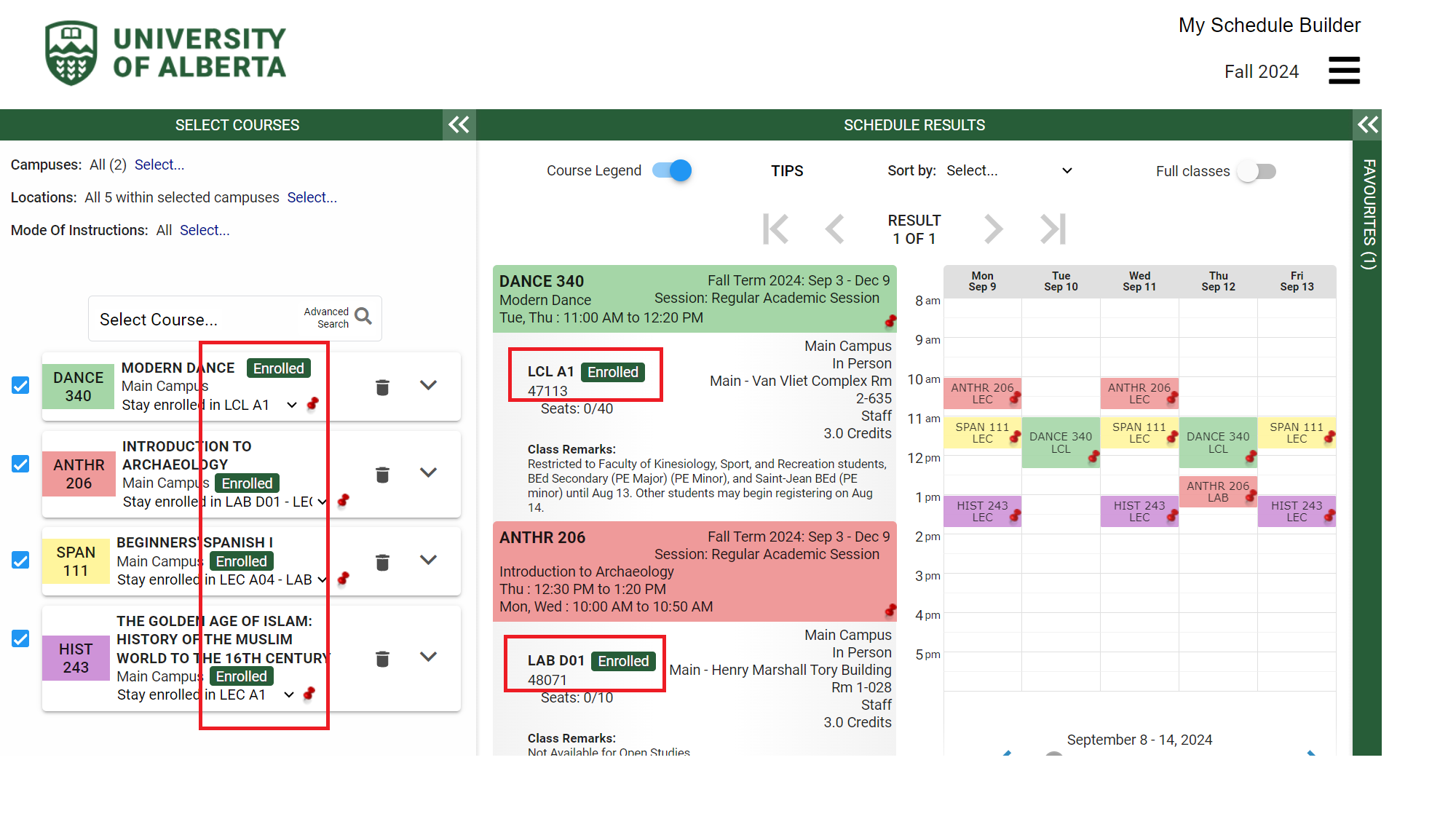
Task: Click the pin icon on DANCE 340 header
Action: (x=890, y=321)
